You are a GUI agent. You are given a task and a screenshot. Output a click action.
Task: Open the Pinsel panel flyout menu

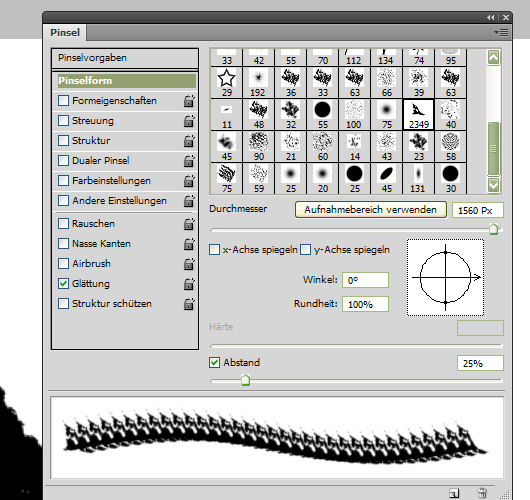click(x=501, y=33)
